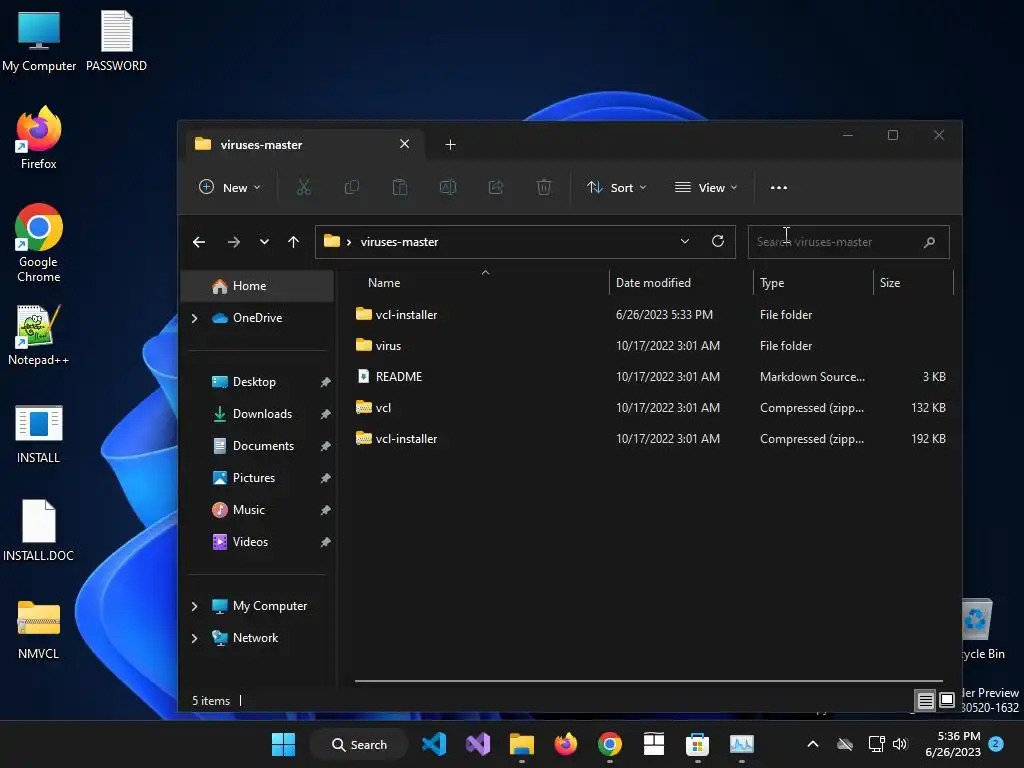Select the vcl compressed zip file
The height and width of the screenshot is (768, 1024).
click(651, 408)
